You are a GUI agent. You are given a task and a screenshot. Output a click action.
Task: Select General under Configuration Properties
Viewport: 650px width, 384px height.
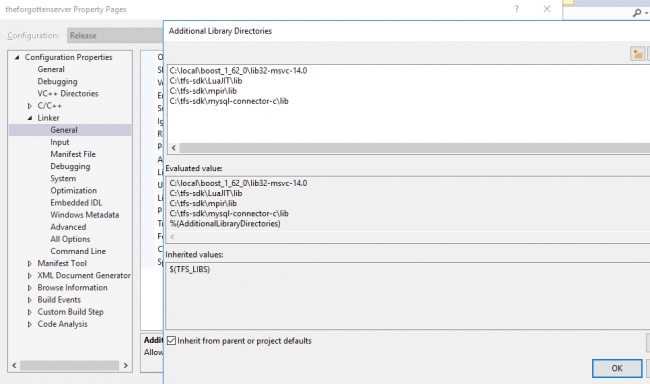(51, 69)
